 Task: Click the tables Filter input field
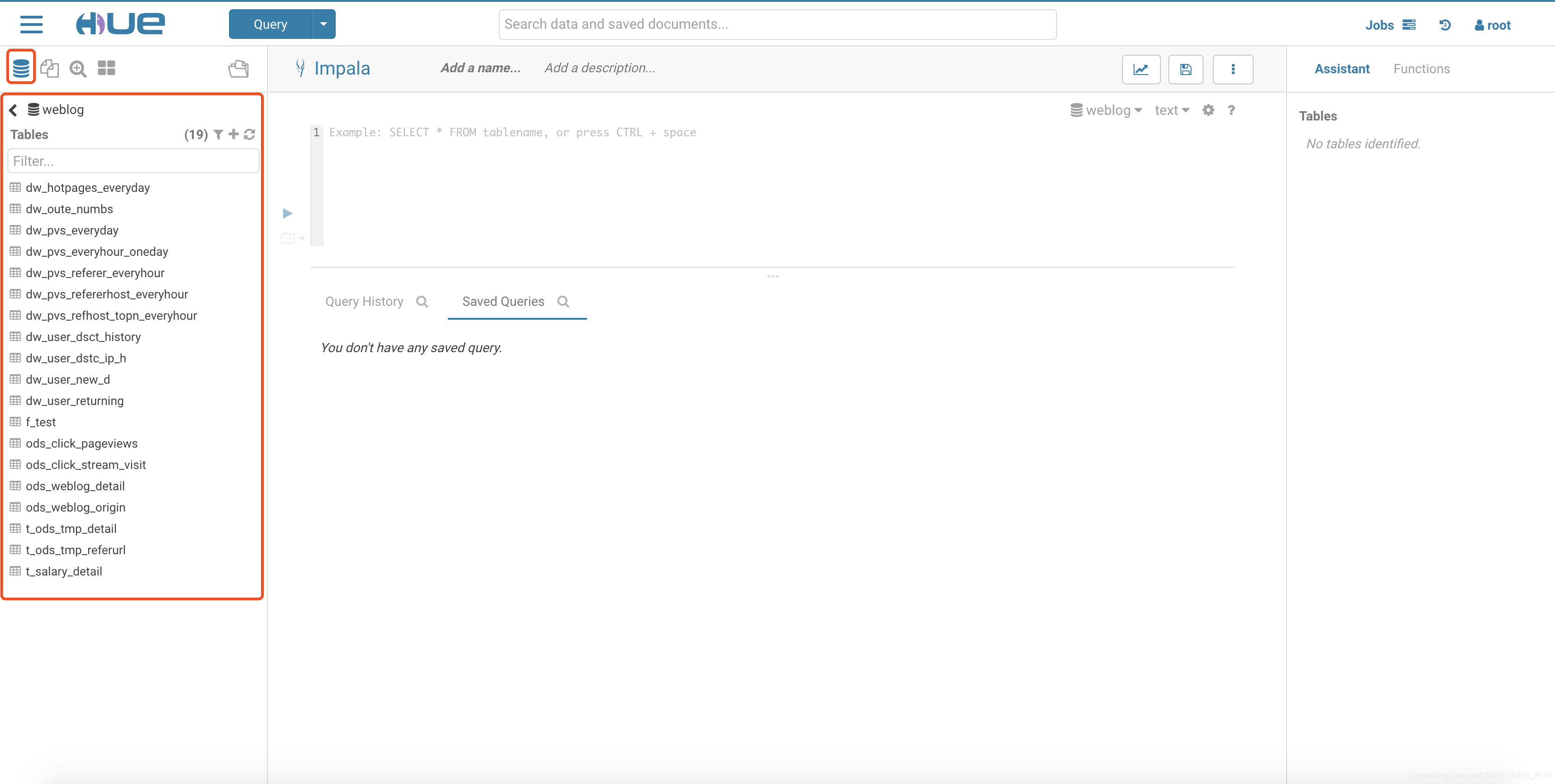coord(133,161)
